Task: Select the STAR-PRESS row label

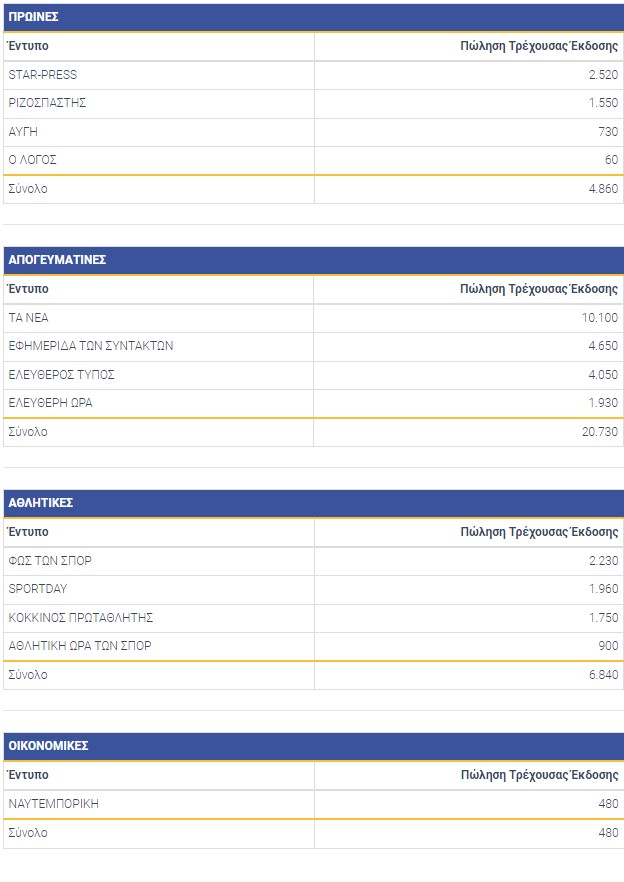Action: click(42, 75)
